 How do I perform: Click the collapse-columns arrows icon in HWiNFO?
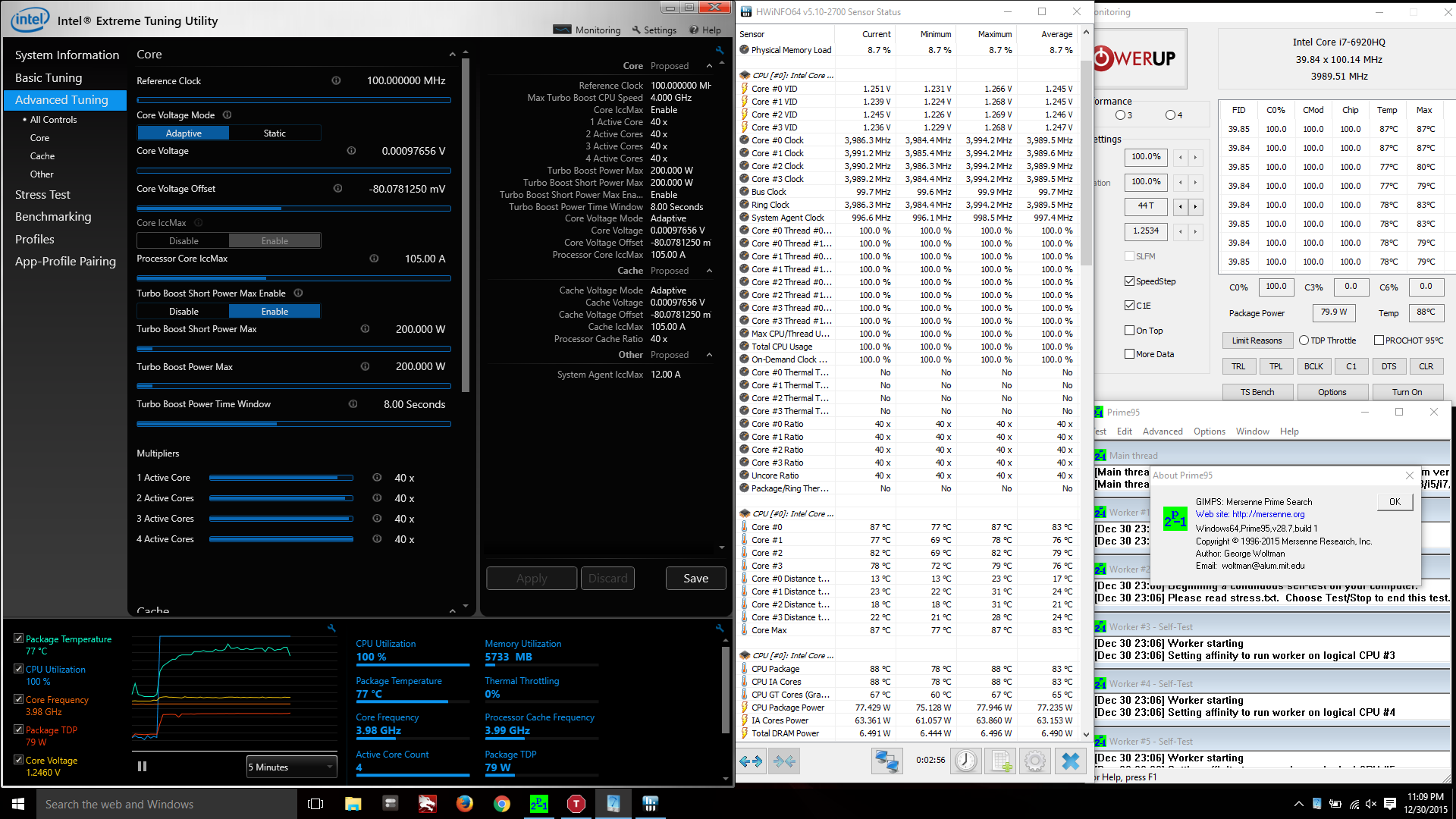point(785,761)
